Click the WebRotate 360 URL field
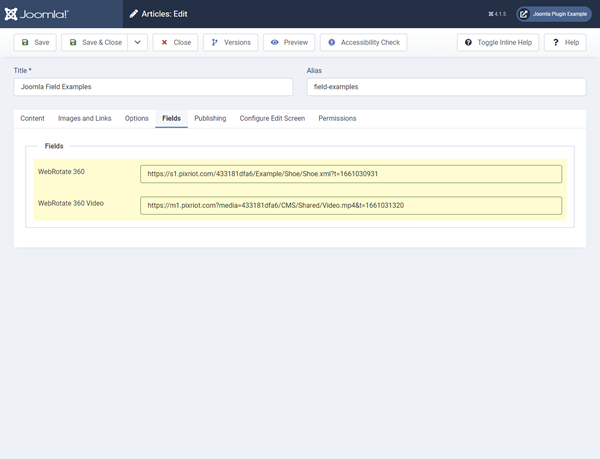This screenshot has width=600, height=459. [x=350, y=174]
